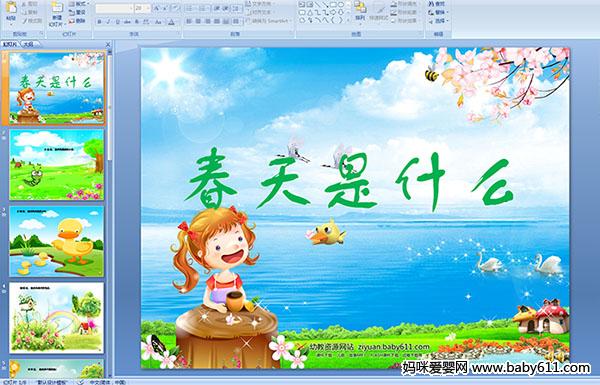Click the Increase Font Size icon
This screenshot has height=385, width=600.
[x=156, y=8]
